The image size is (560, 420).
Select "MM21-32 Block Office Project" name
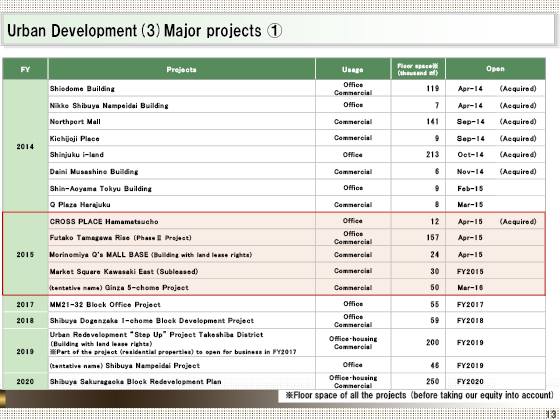click(105, 305)
